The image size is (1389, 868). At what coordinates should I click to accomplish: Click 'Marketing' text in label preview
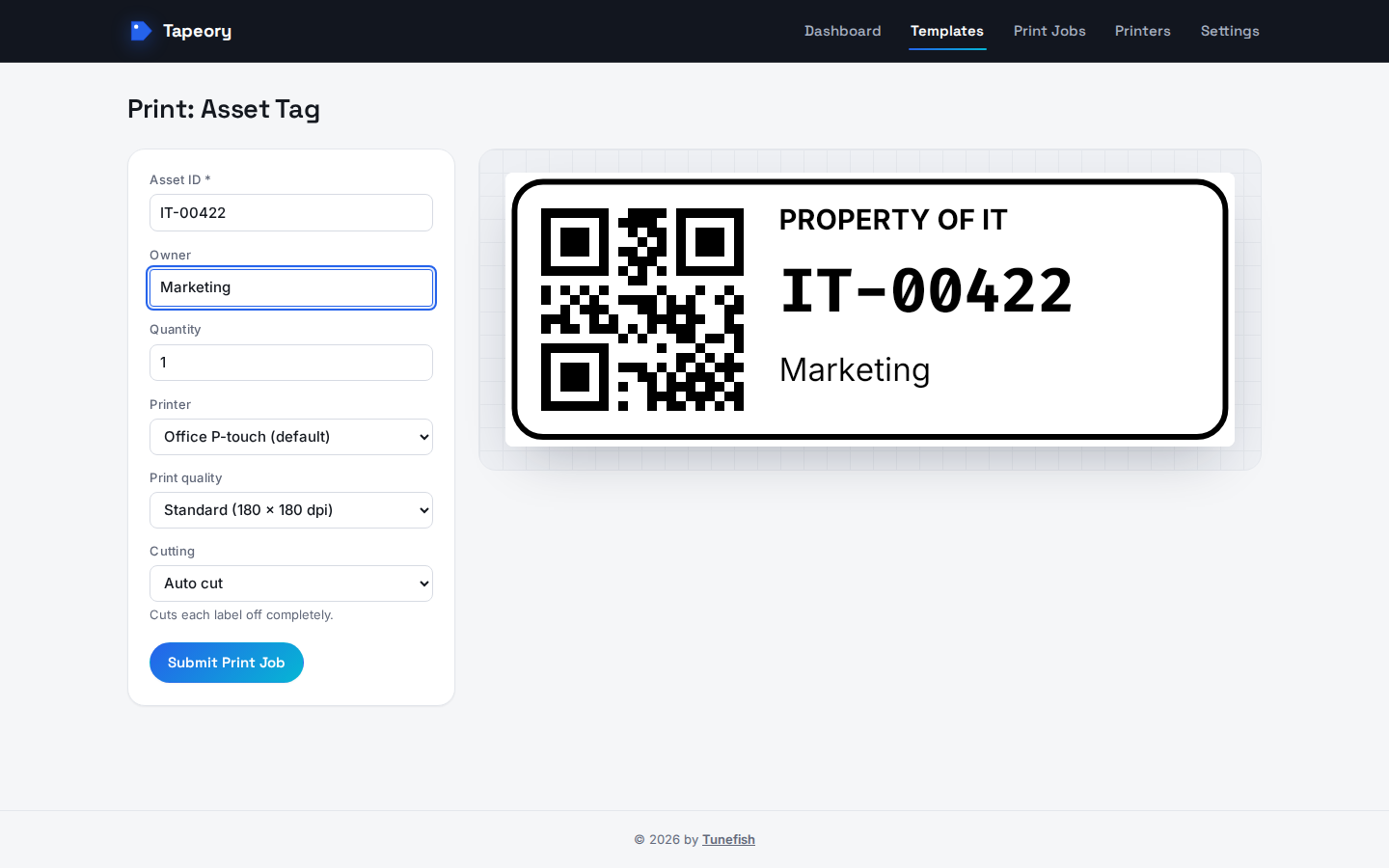[855, 369]
